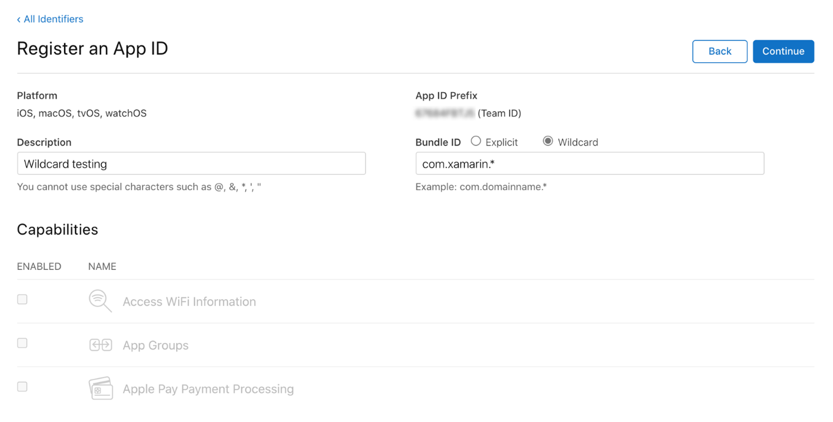The width and height of the screenshot is (833, 422).
Task: Click the Register an App ID heading
Action: point(92,48)
